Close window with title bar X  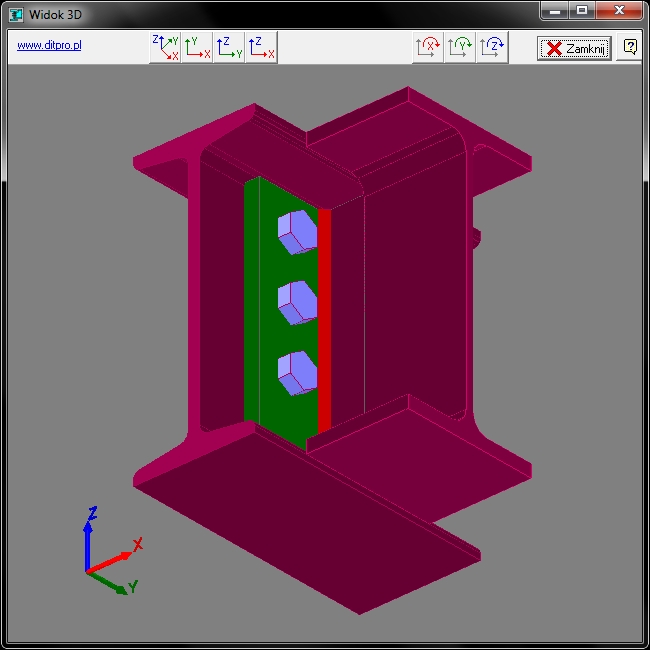click(x=619, y=10)
